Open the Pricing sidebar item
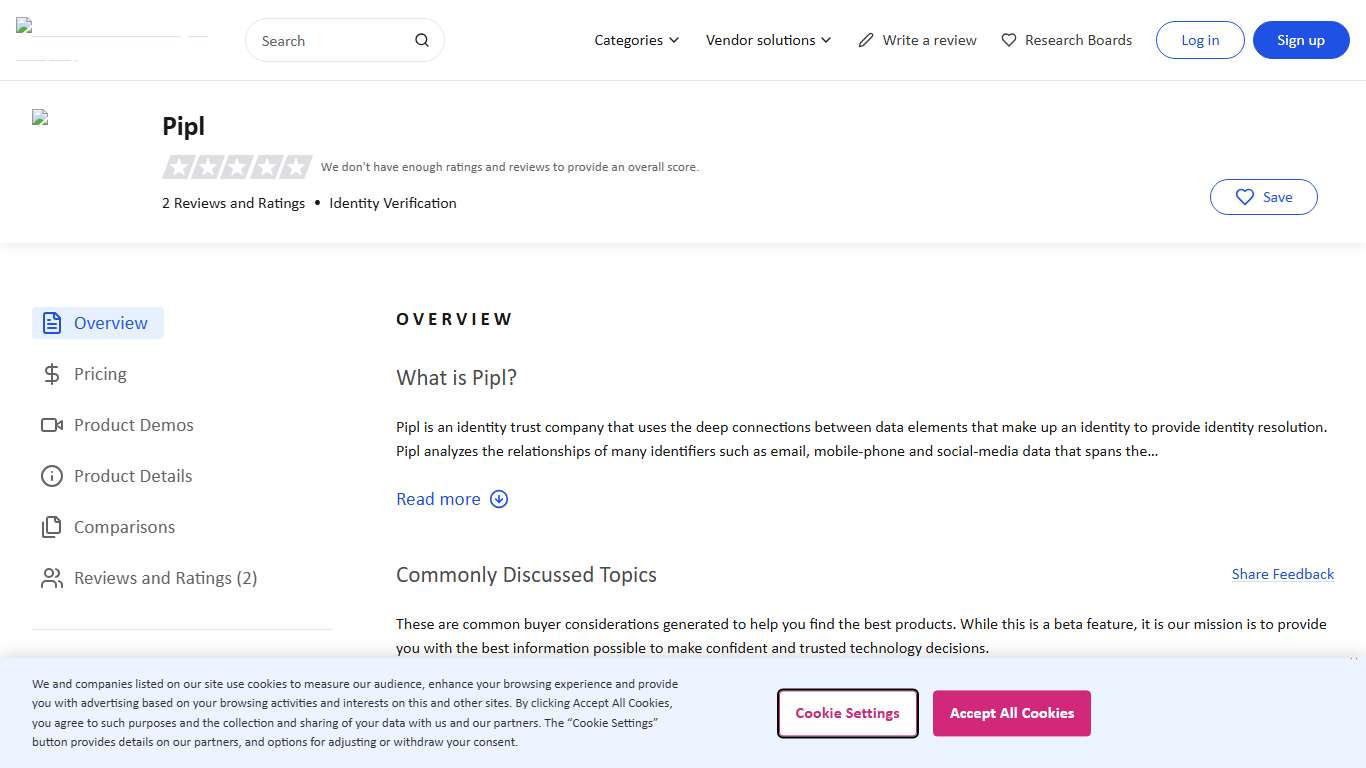 tap(100, 374)
